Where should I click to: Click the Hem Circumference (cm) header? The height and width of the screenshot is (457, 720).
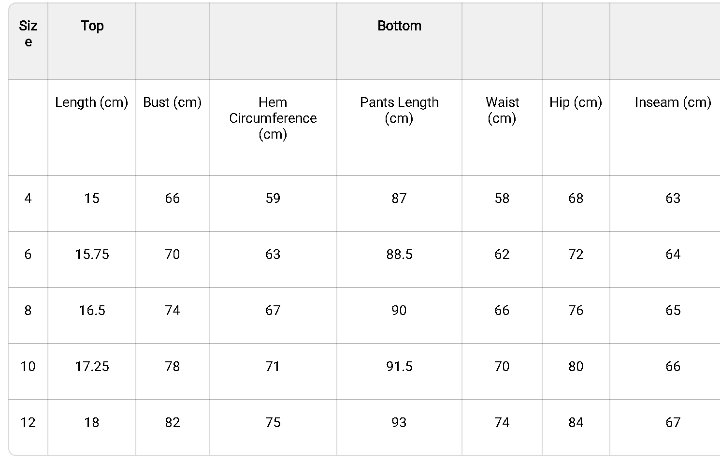click(x=273, y=118)
